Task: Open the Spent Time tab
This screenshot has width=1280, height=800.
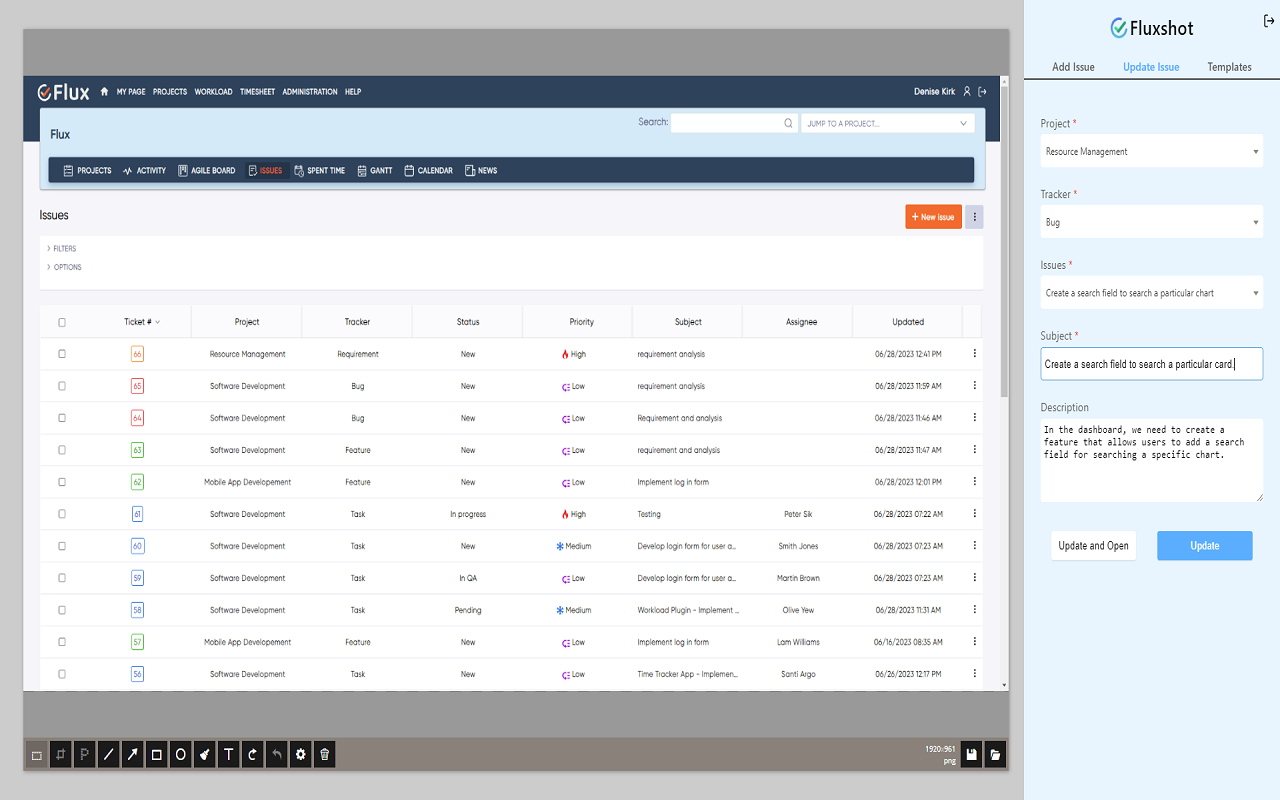Action: [x=319, y=171]
